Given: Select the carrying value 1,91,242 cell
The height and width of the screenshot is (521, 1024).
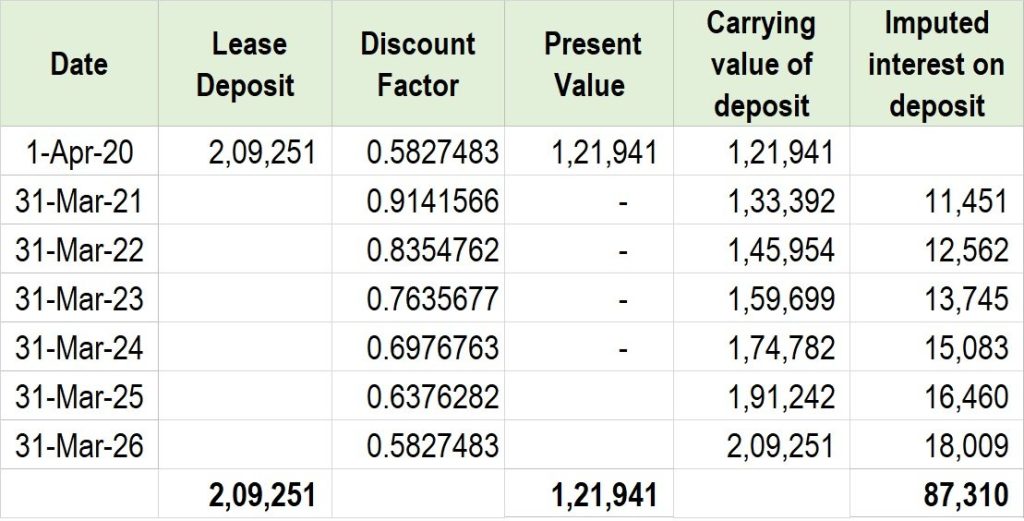Looking at the screenshot, I should click(781, 397).
